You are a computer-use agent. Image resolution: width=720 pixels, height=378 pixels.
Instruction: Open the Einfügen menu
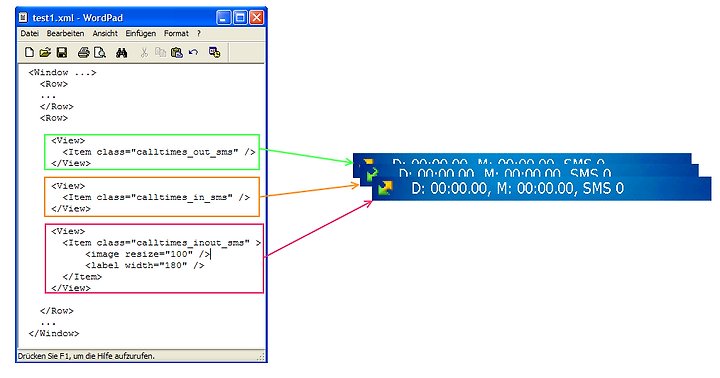[141, 34]
